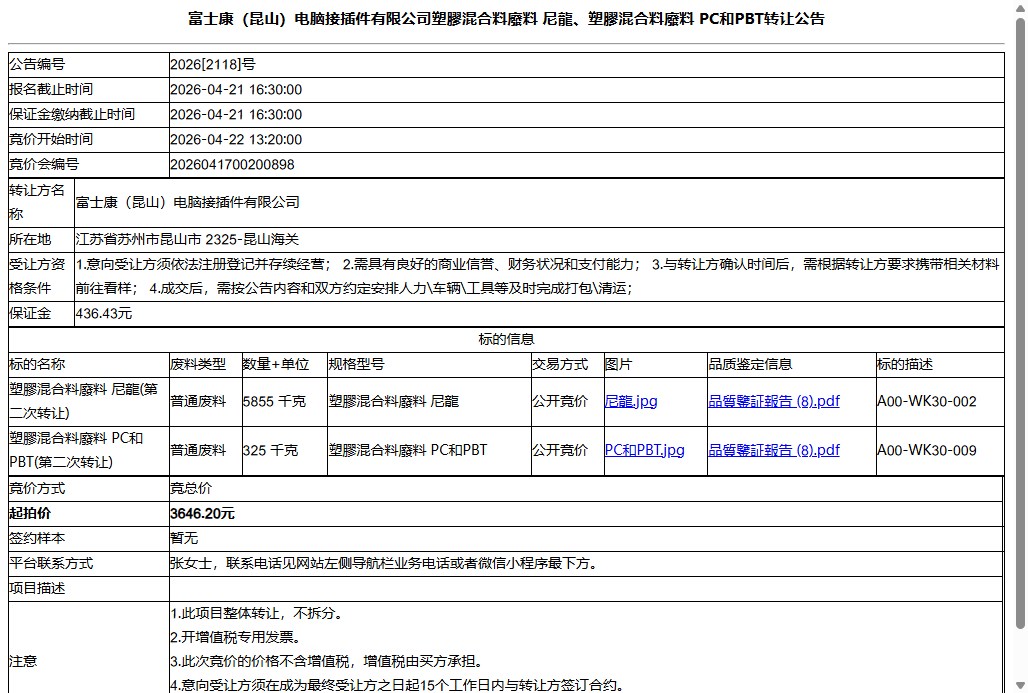The image size is (1028, 693).
Task: Open the PC和PBT.jpg image link
Action: pos(644,450)
